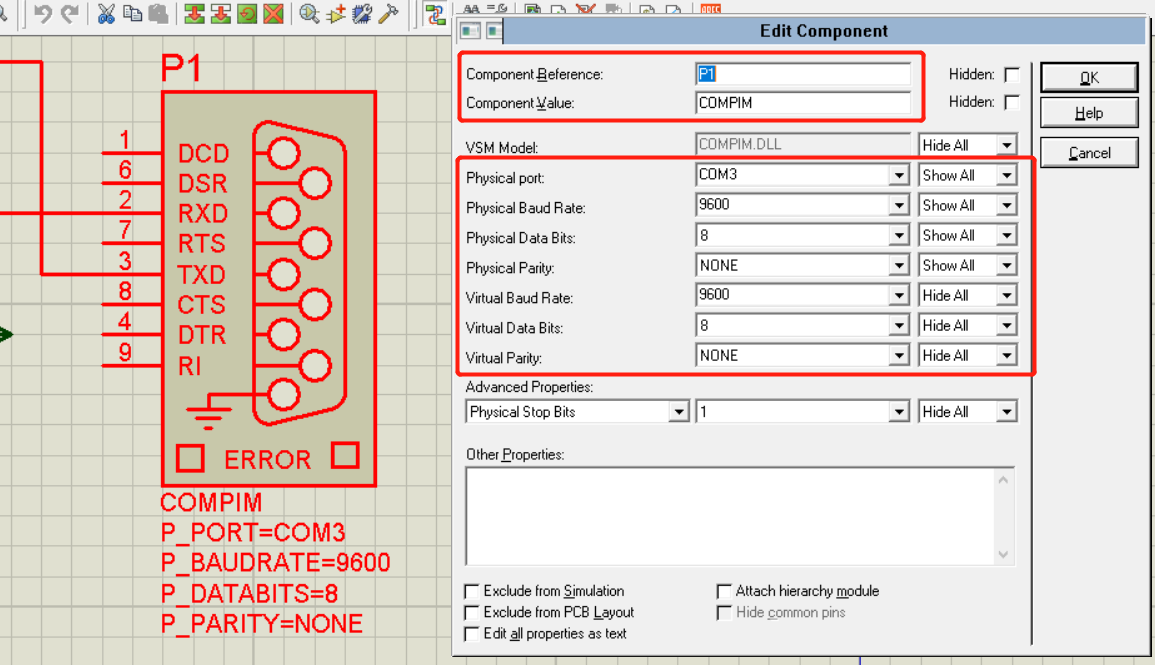Click the Decompose hammer icon

click(x=388, y=14)
